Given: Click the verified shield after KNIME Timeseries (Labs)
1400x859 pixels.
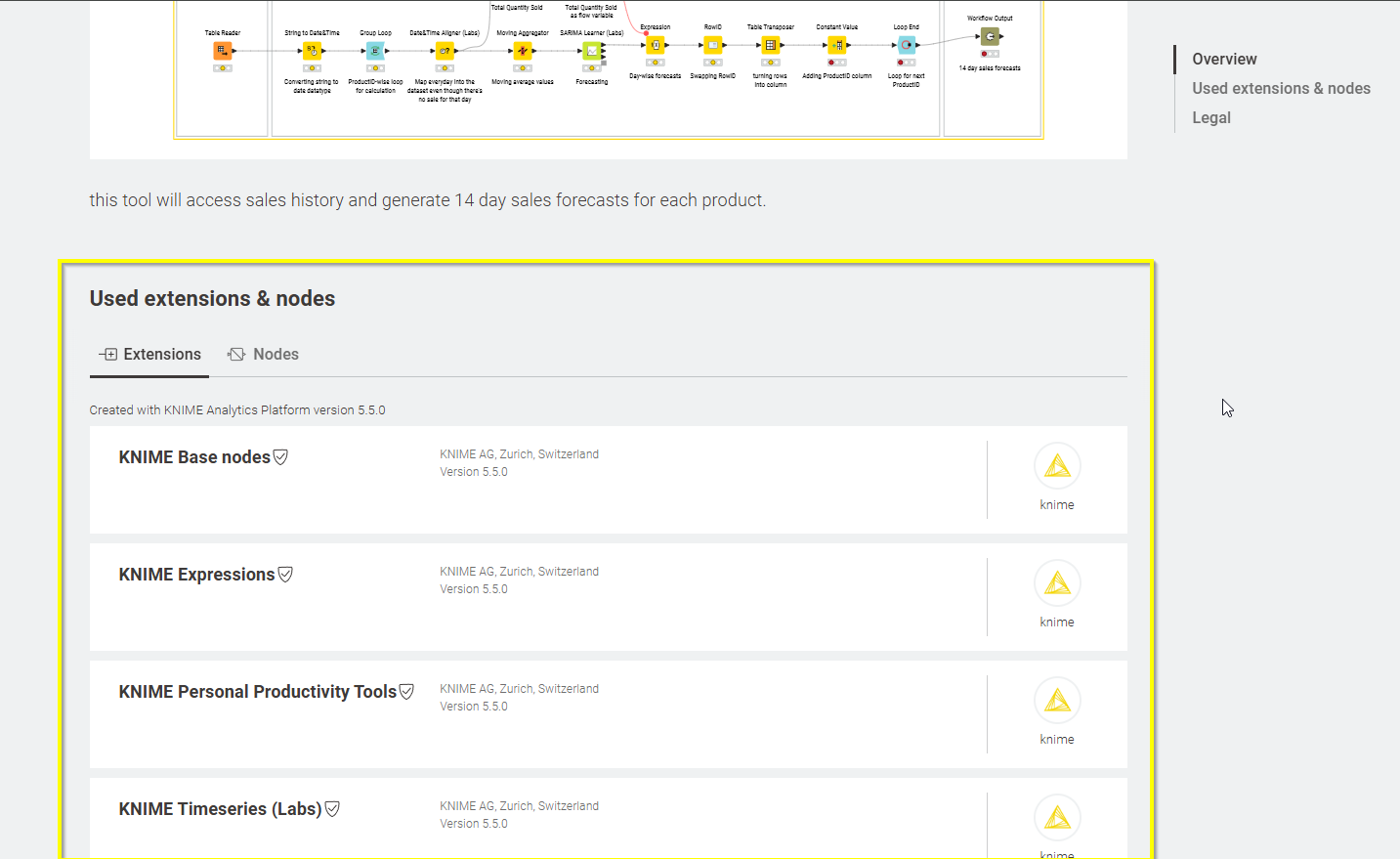Looking at the screenshot, I should pyautogui.click(x=332, y=809).
